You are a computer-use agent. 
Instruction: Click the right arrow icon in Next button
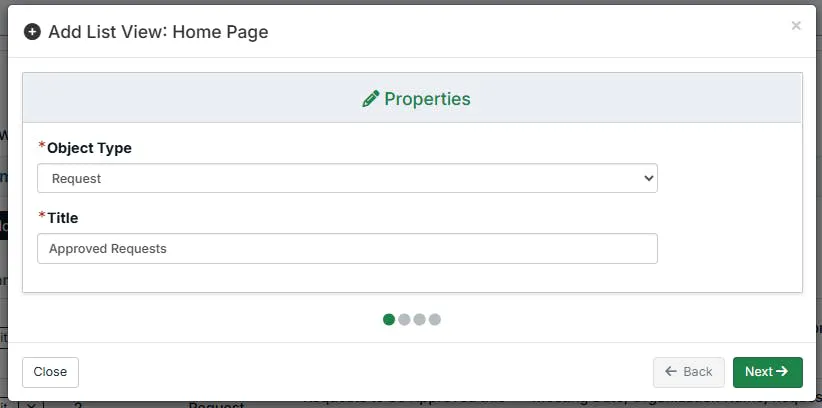pyautogui.click(x=782, y=371)
